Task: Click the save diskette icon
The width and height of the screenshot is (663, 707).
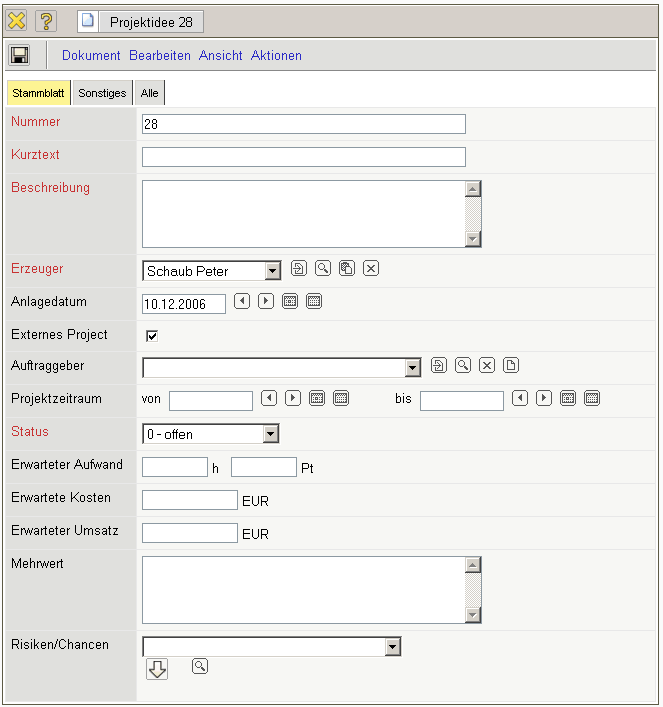Action: click(19, 56)
